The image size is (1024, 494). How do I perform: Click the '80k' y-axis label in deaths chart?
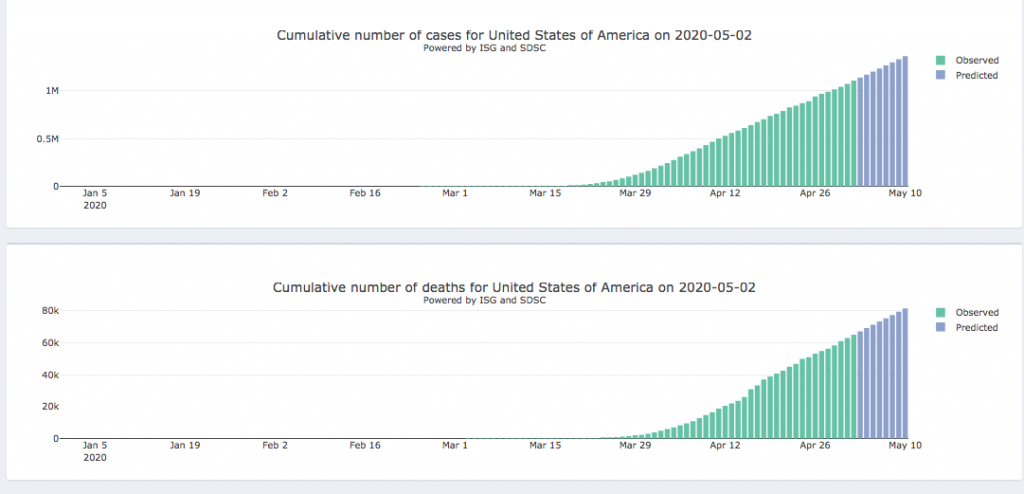pos(50,311)
